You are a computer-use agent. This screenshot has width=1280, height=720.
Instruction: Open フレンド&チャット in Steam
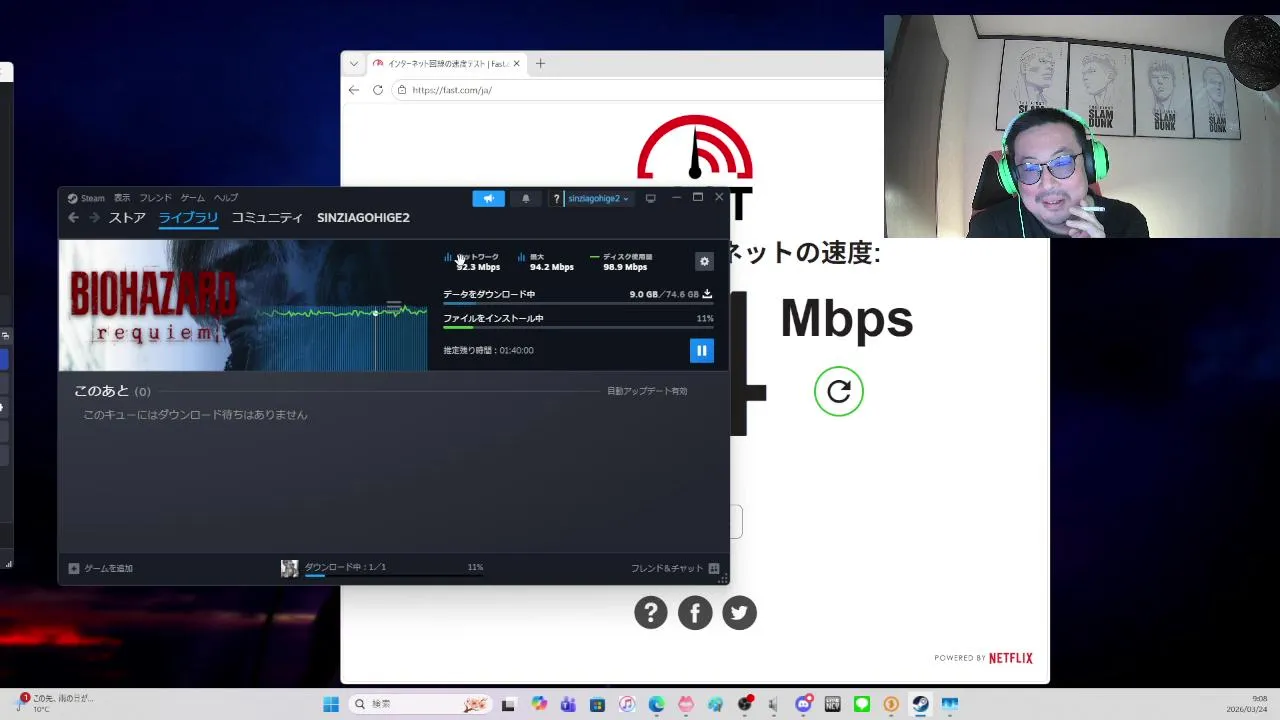(675, 568)
